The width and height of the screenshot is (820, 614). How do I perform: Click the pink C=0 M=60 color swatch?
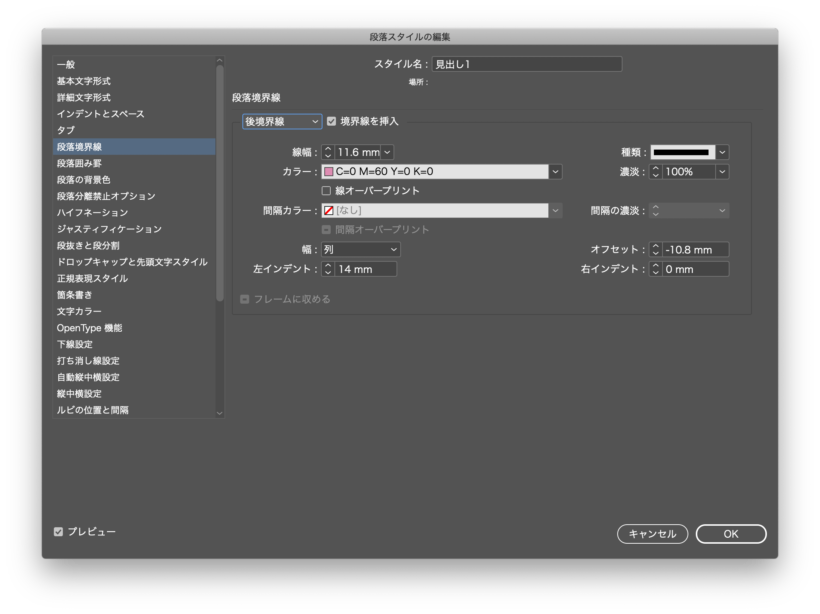point(328,172)
